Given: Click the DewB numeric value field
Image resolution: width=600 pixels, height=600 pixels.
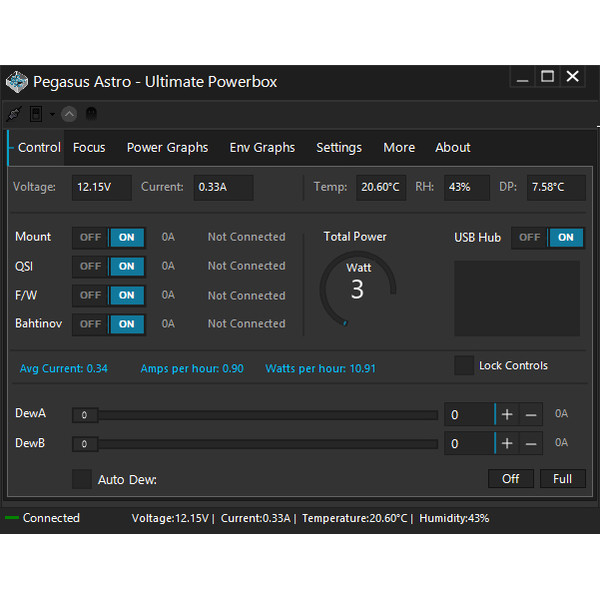Looking at the screenshot, I should pyautogui.click(x=468, y=443).
